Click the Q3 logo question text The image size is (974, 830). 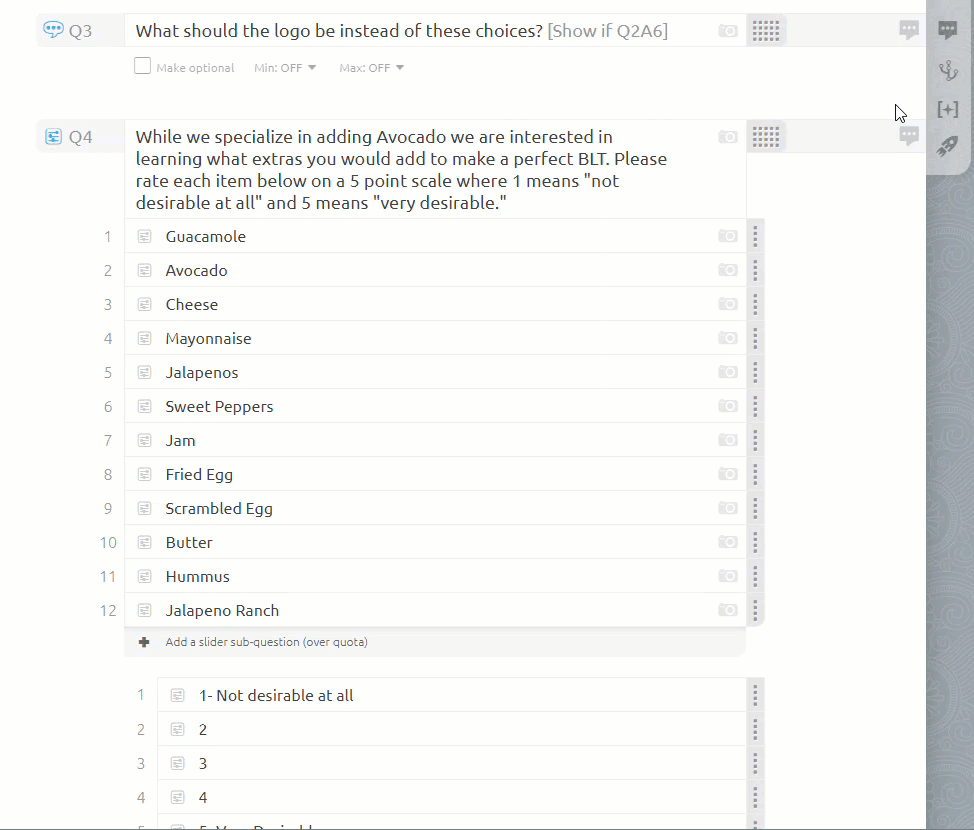click(339, 31)
